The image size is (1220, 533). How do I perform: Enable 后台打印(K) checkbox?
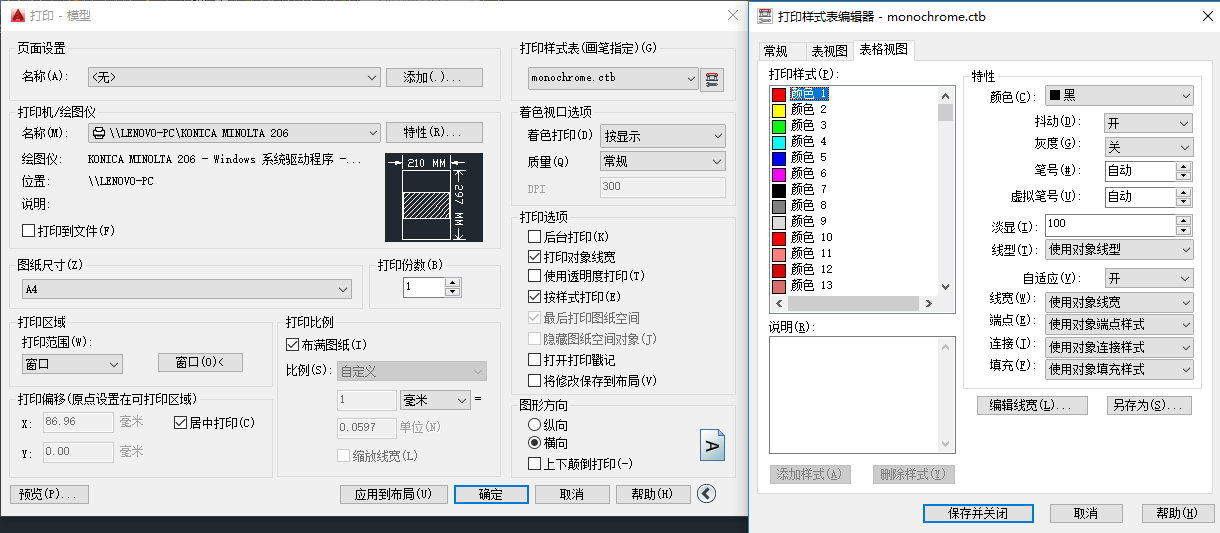pyautogui.click(x=535, y=237)
